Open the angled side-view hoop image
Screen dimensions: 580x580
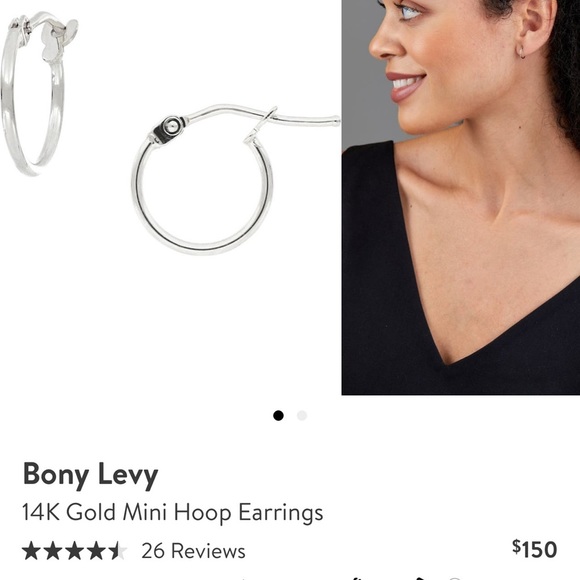pos(38,93)
